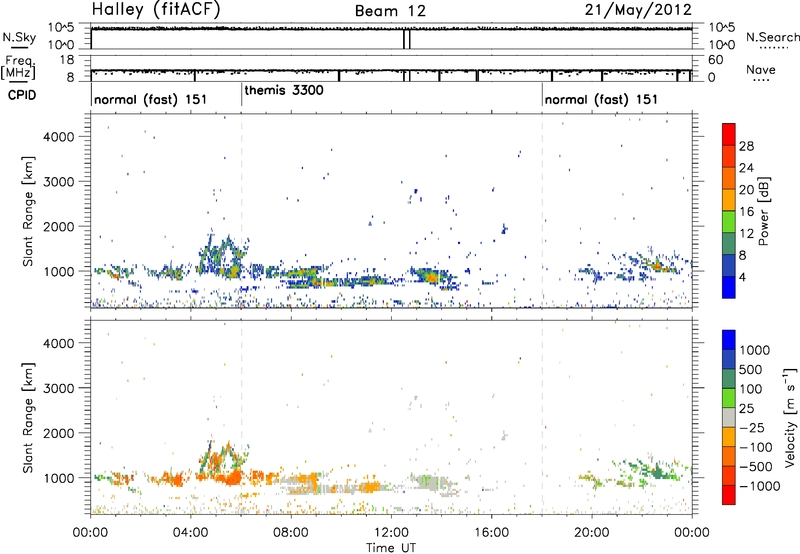Click dashed 18:00 mode-change line in Velocity panel

point(542,417)
